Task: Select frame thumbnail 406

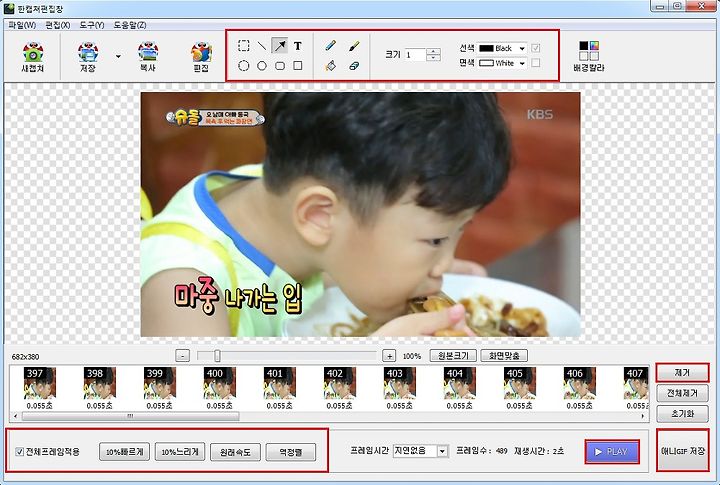Action: point(579,383)
